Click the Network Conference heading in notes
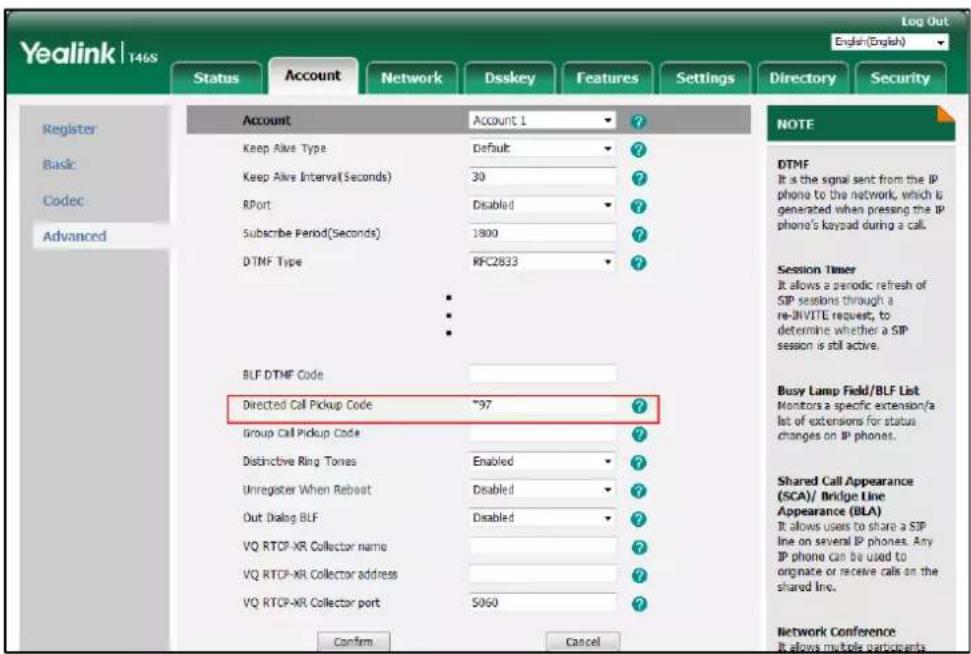This screenshot has width=971, height=654. point(837,632)
